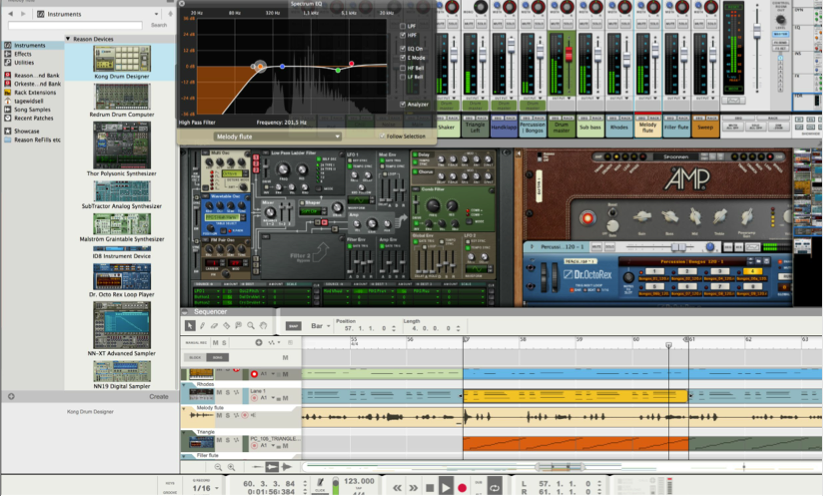
Task: Click the red Record button in transport
Action: point(462,488)
